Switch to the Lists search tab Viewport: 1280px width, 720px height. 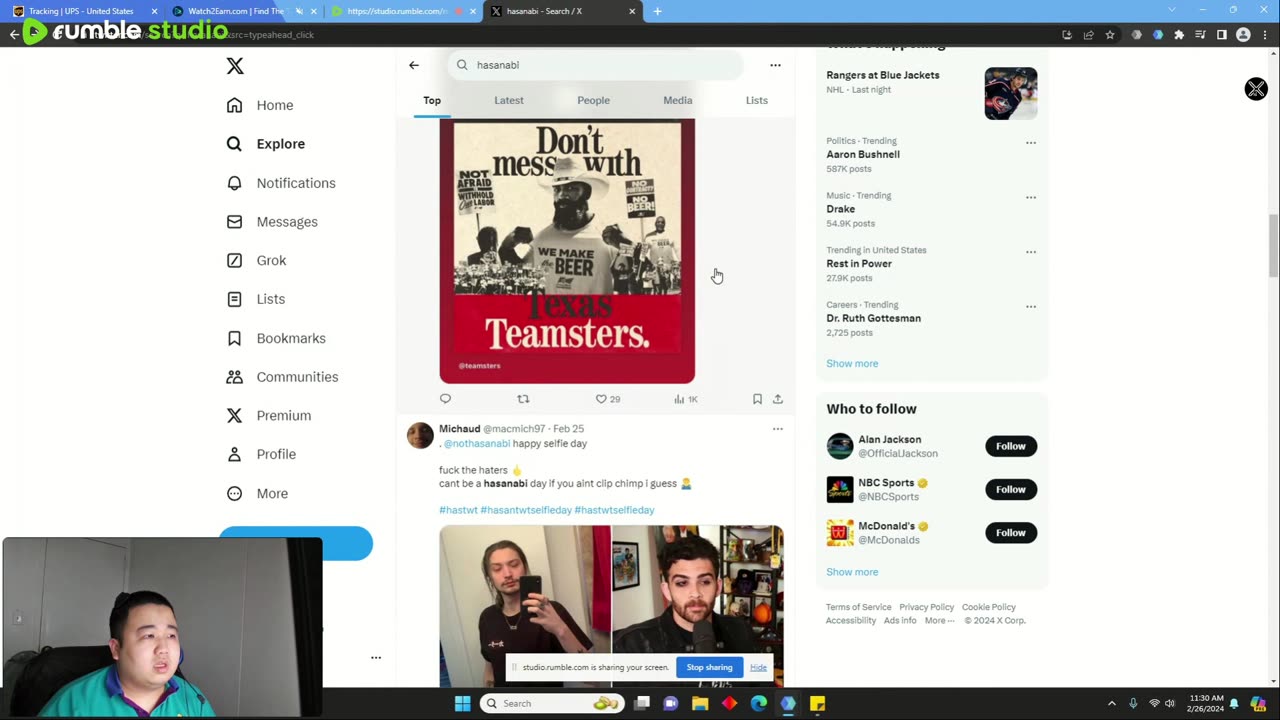(757, 100)
